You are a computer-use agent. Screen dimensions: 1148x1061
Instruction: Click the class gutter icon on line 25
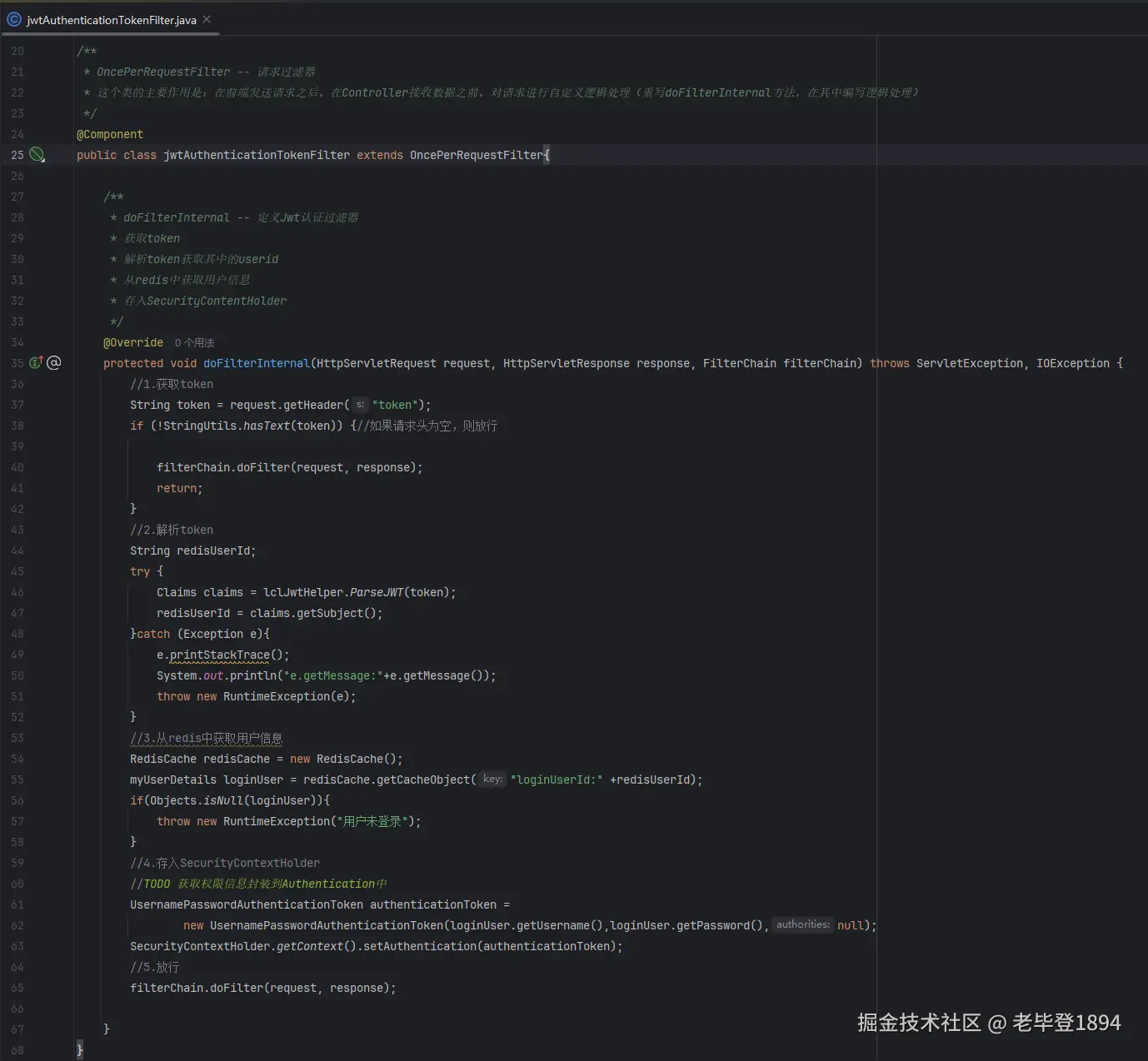[37, 154]
